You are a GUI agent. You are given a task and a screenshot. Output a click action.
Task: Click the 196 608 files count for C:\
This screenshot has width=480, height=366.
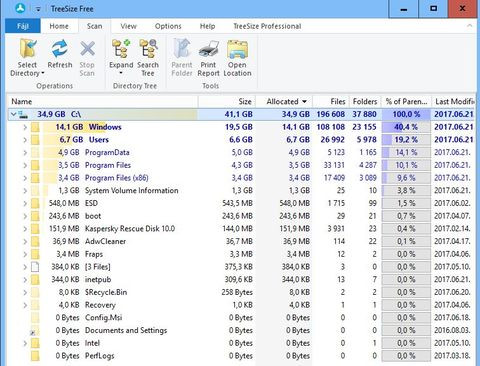[331, 114]
